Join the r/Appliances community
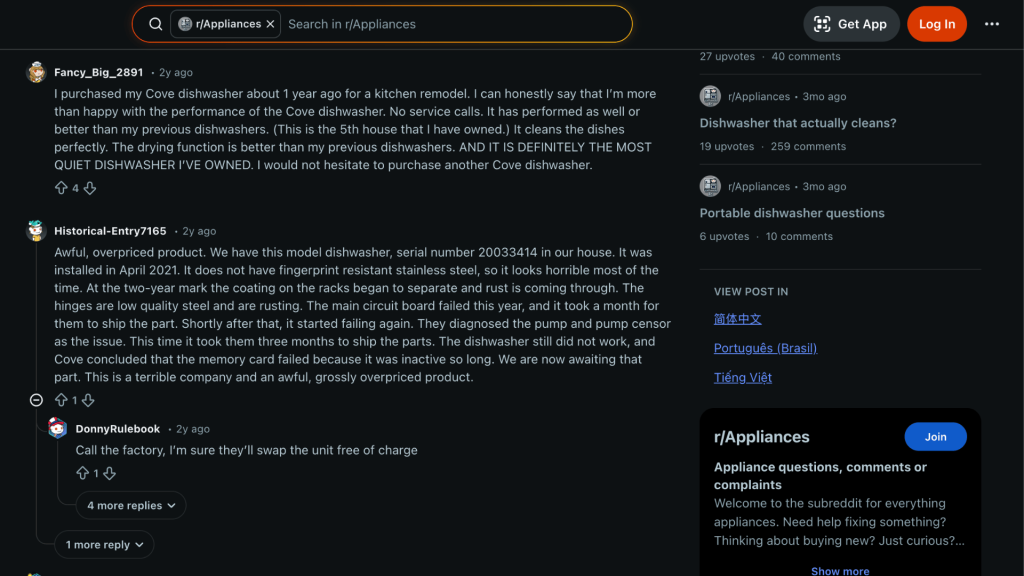 tap(935, 436)
